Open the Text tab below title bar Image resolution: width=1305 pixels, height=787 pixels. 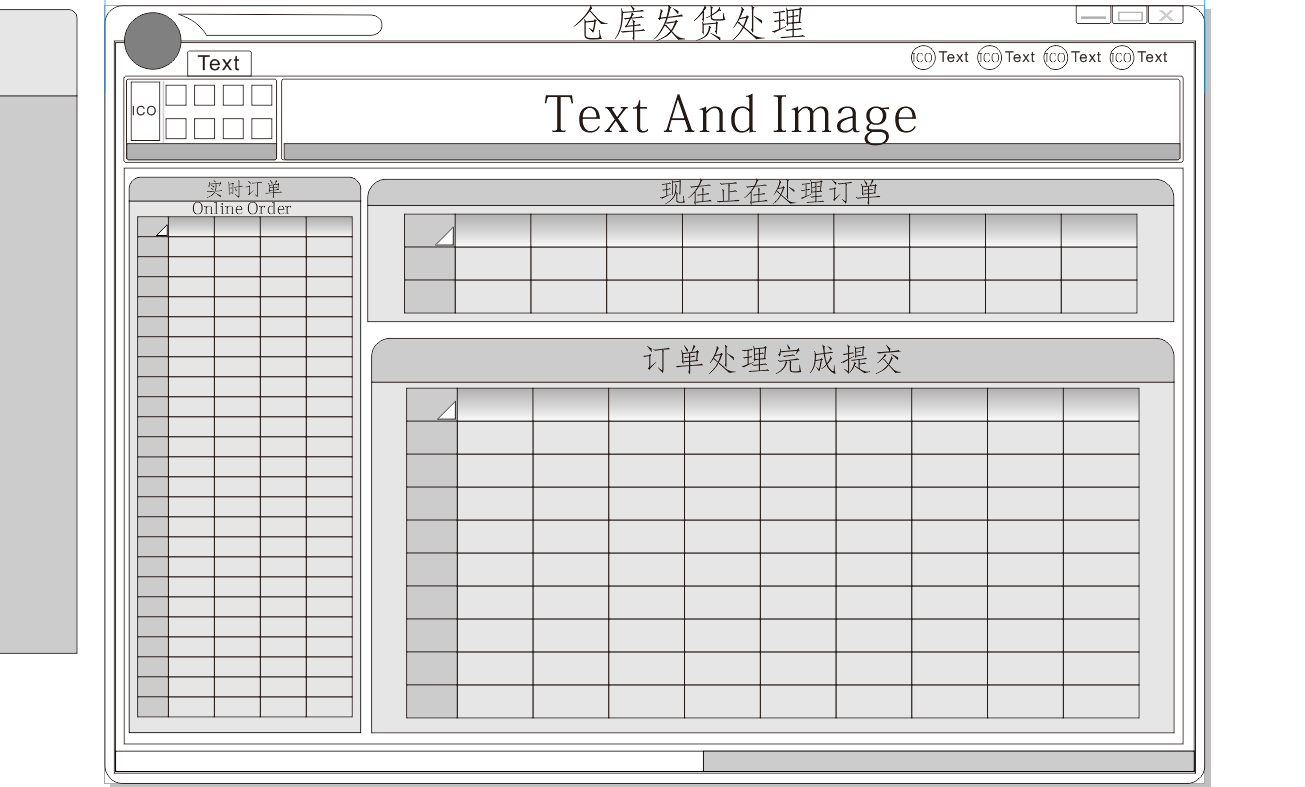pyautogui.click(x=219, y=64)
